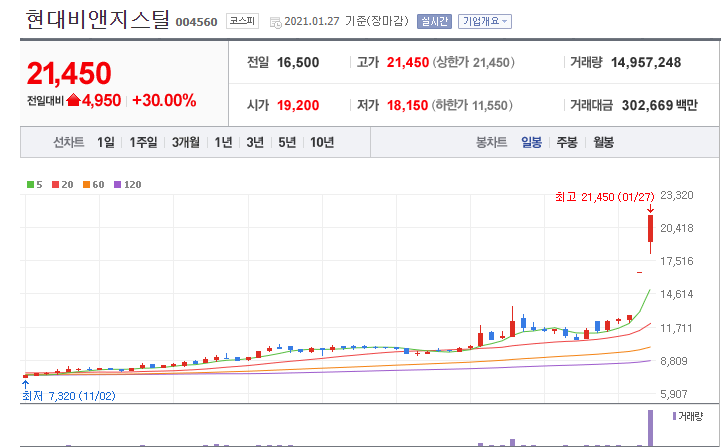Click the tallest purple volume bar

click(651, 428)
